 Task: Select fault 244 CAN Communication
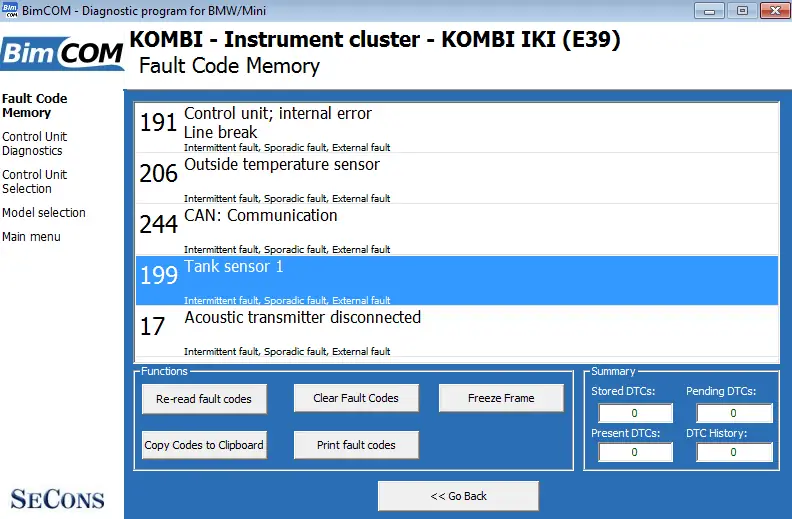[x=457, y=230]
